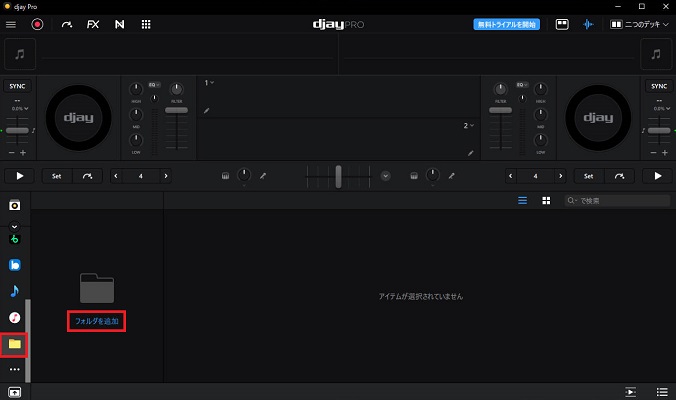Image resolution: width=676 pixels, height=400 pixels.
Task: Select the yellow folder source in sidebar
Action: [15, 344]
